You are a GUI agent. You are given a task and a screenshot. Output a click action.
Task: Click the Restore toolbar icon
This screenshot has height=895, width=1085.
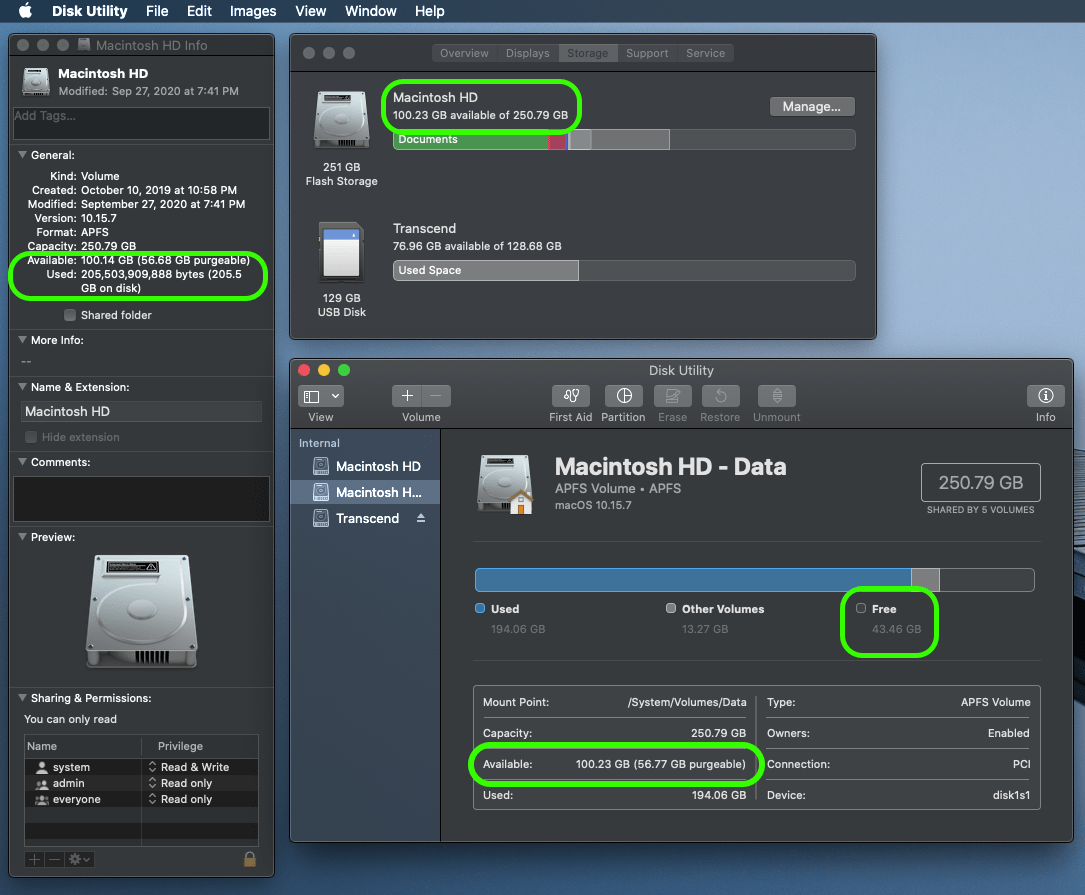[x=720, y=396]
